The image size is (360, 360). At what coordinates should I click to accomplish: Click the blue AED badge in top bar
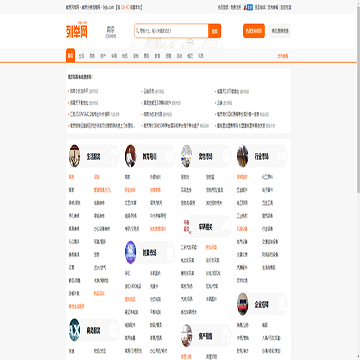pos(248,7)
